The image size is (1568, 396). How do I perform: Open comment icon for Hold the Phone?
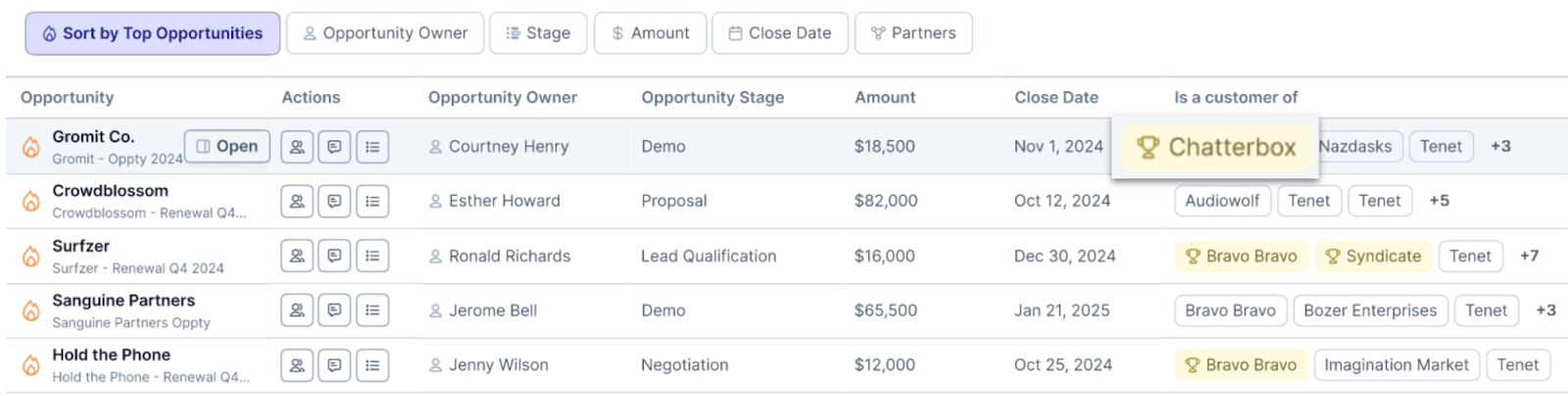[334, 365]
